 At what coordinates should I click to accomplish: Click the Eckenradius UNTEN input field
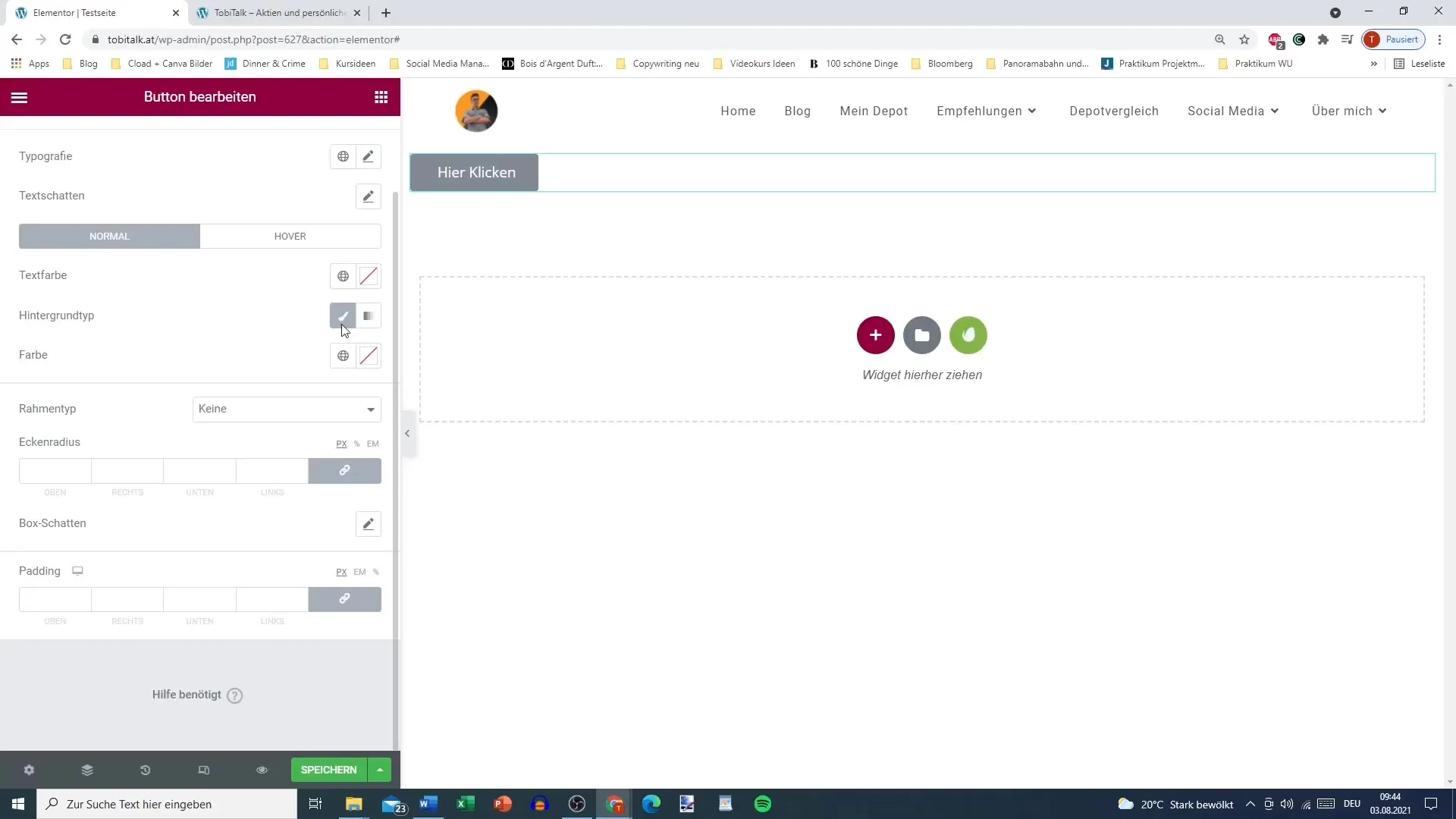[x=199, y=471]
